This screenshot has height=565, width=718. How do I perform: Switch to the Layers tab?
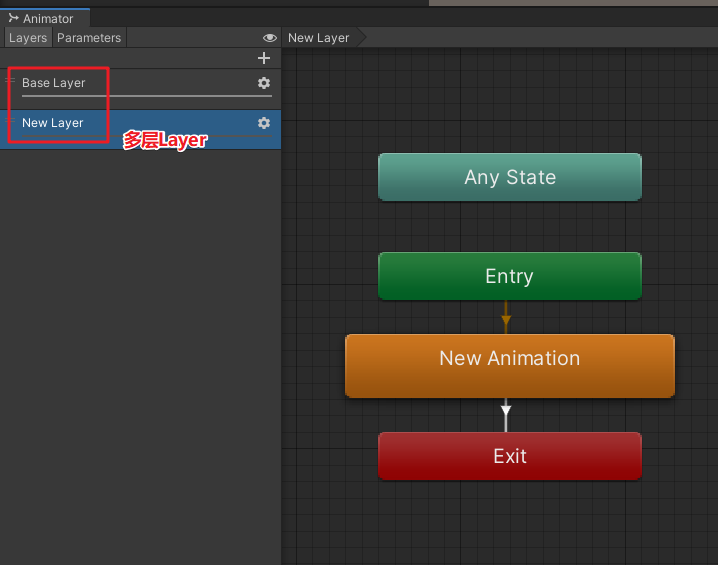coord(28,38)
